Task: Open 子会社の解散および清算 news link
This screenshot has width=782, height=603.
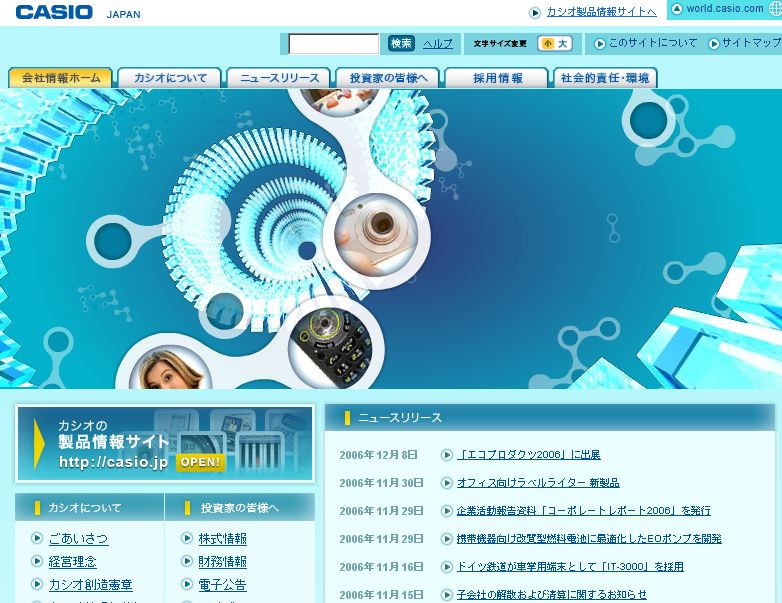Action: pyautogui.click(x=552, y=595)
